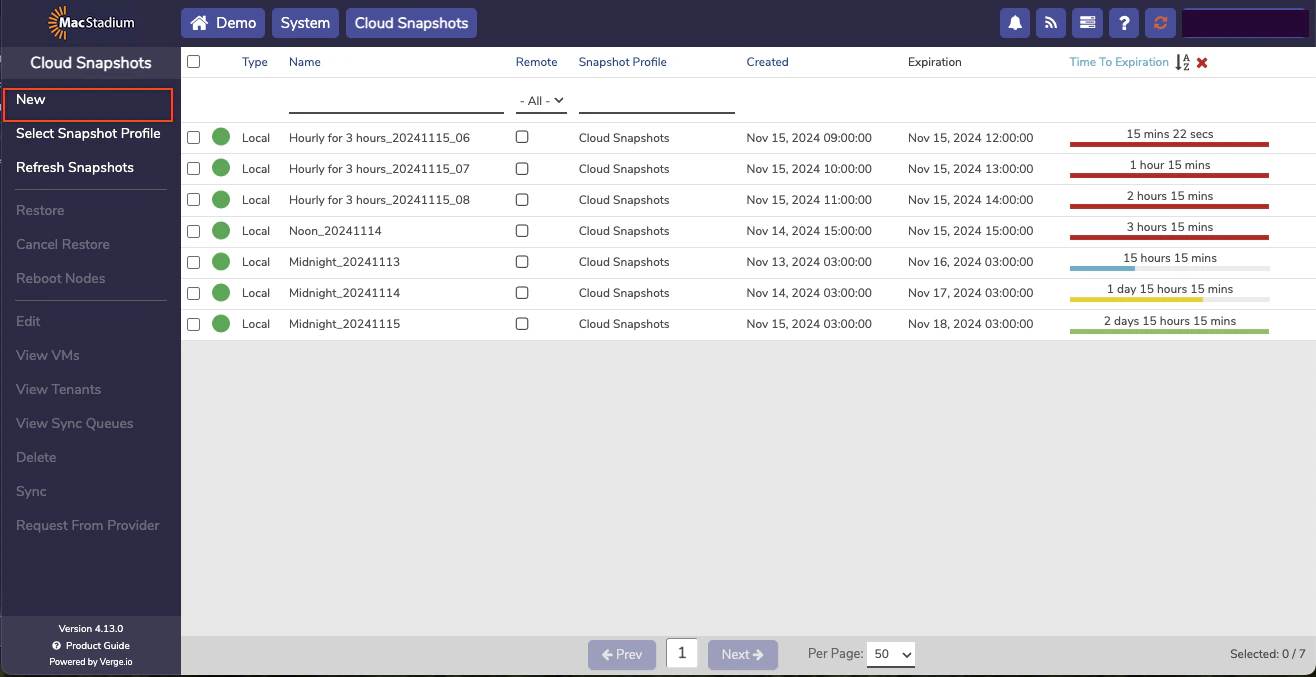This screenshot has height=677, width=1316.
Task: Expand the Type column filter
Action: coord(255,100)
